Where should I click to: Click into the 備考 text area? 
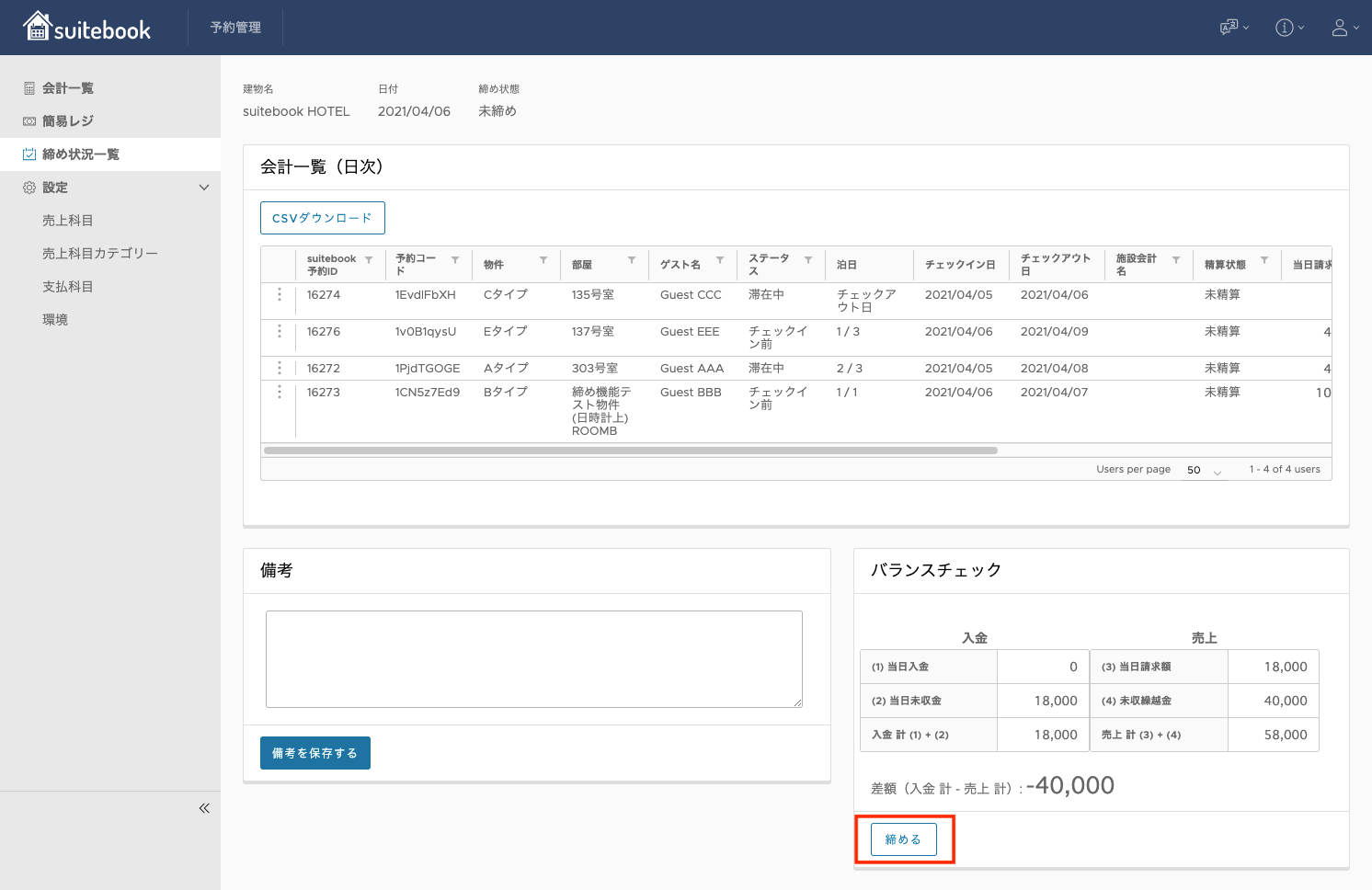point(534,659)
